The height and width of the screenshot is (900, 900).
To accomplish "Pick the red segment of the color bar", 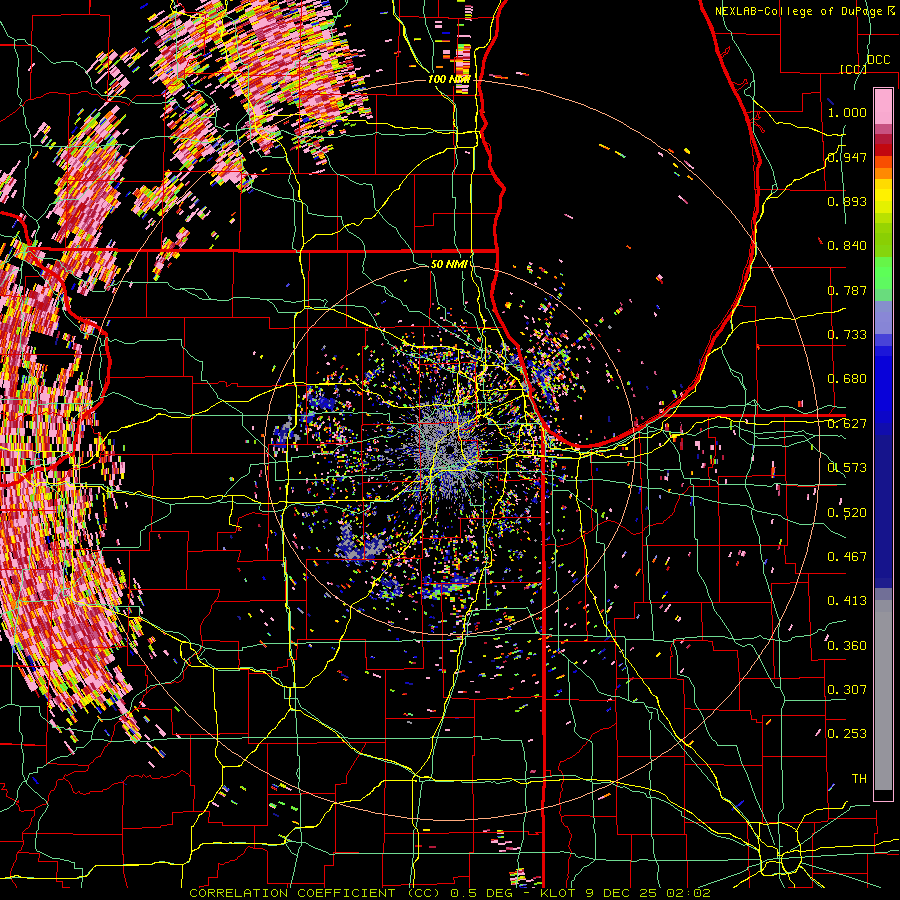I will tap(883, 150).
